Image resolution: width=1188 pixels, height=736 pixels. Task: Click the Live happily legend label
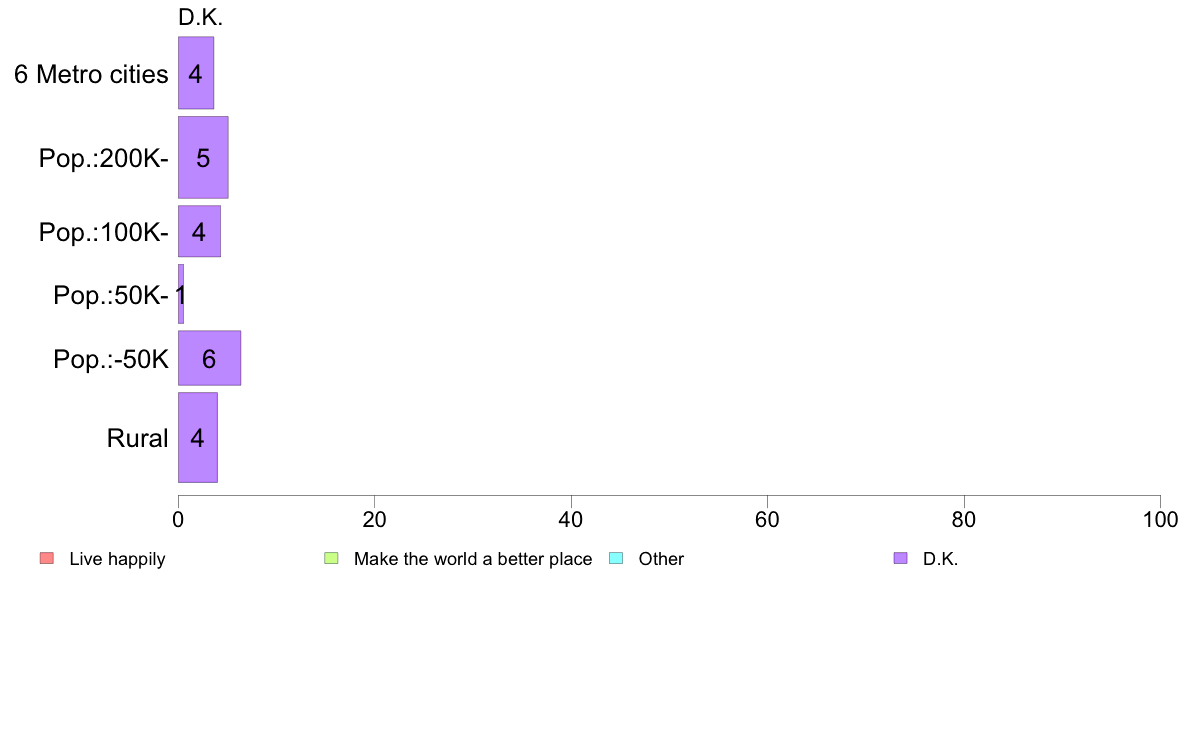[117, 559]
